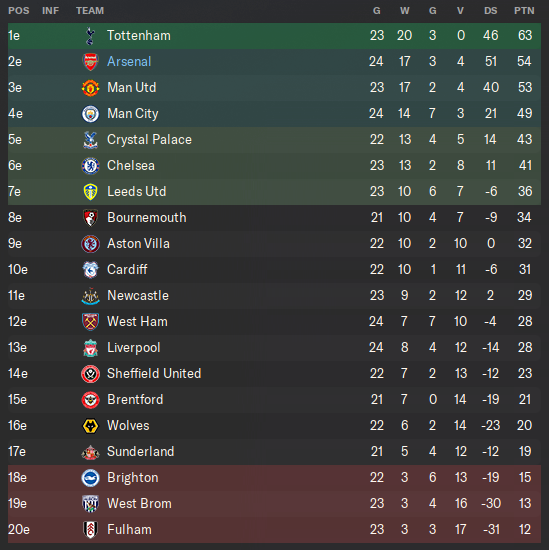The image size is (549, 550).
Task: Click the Man City badge icon
Action: pyautogui.click(x=91, y=114)
